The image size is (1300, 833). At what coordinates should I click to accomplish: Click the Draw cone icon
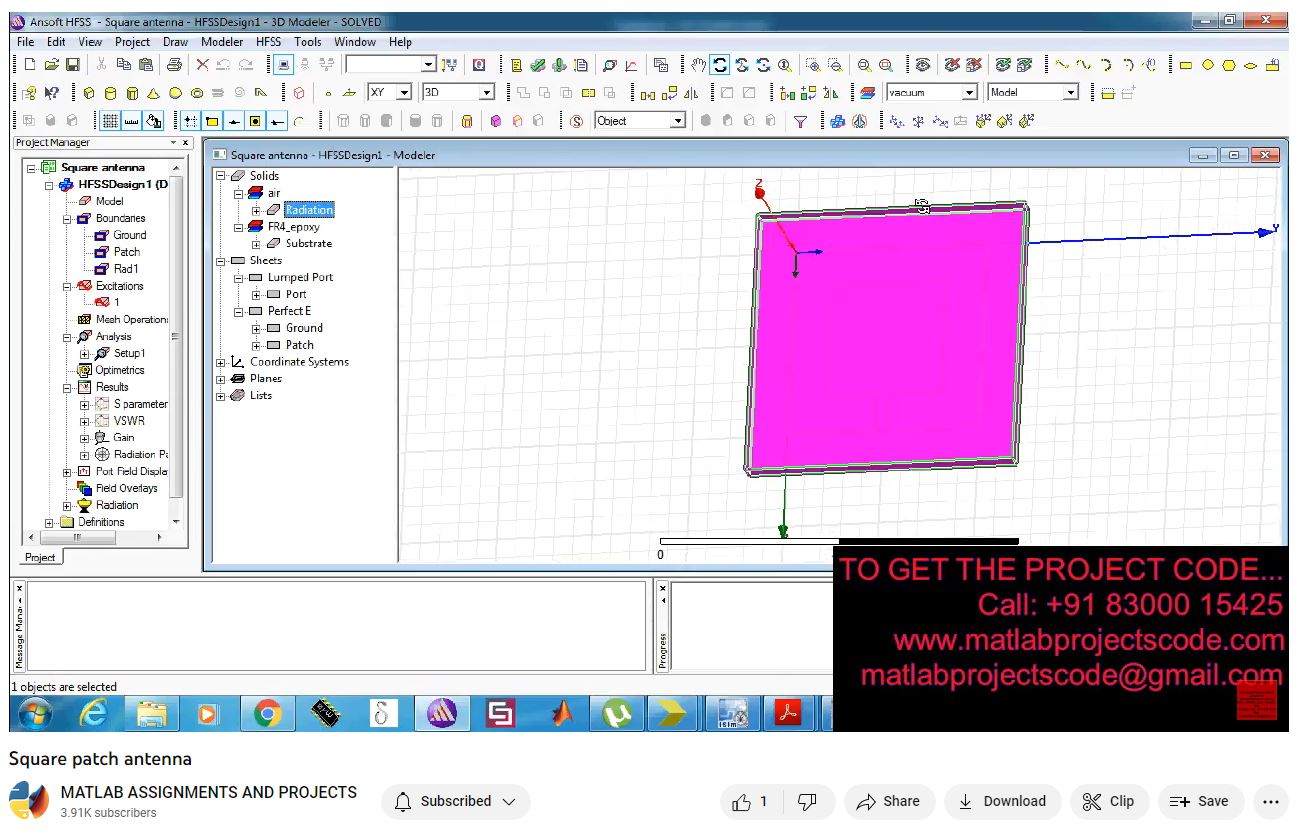coord(153,93)
